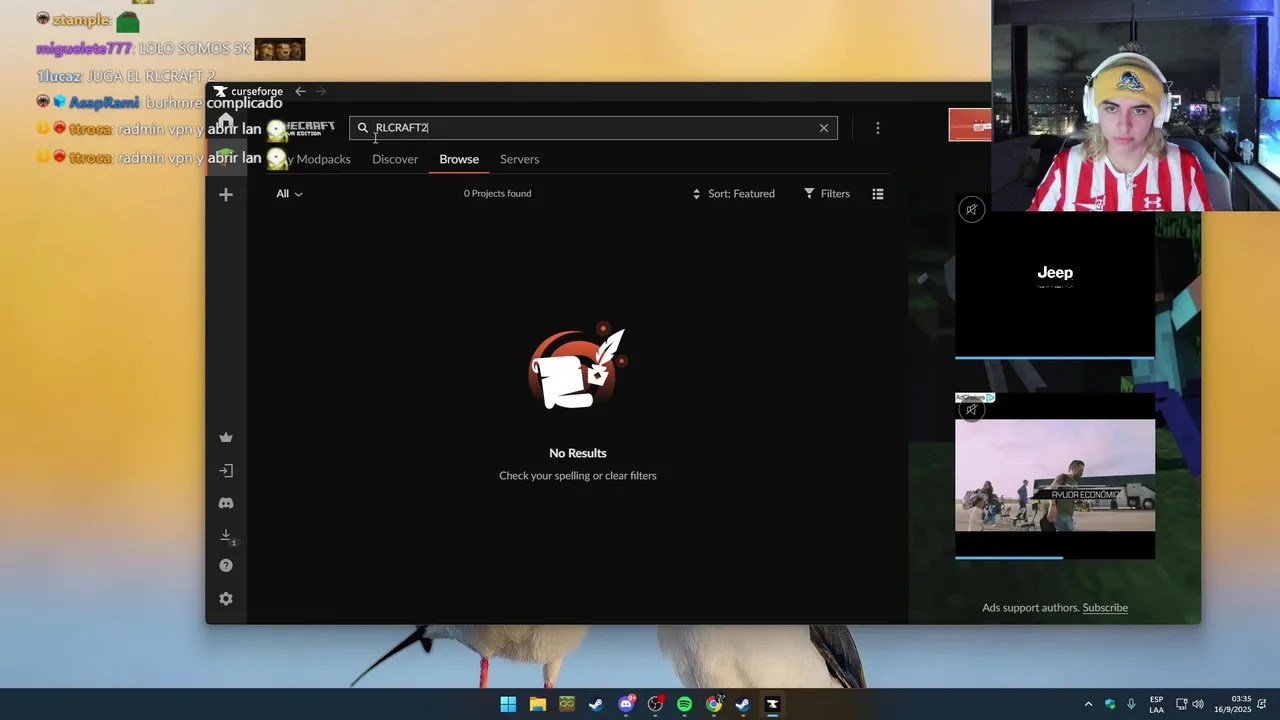Select the Browse tab

coord(459,159)
